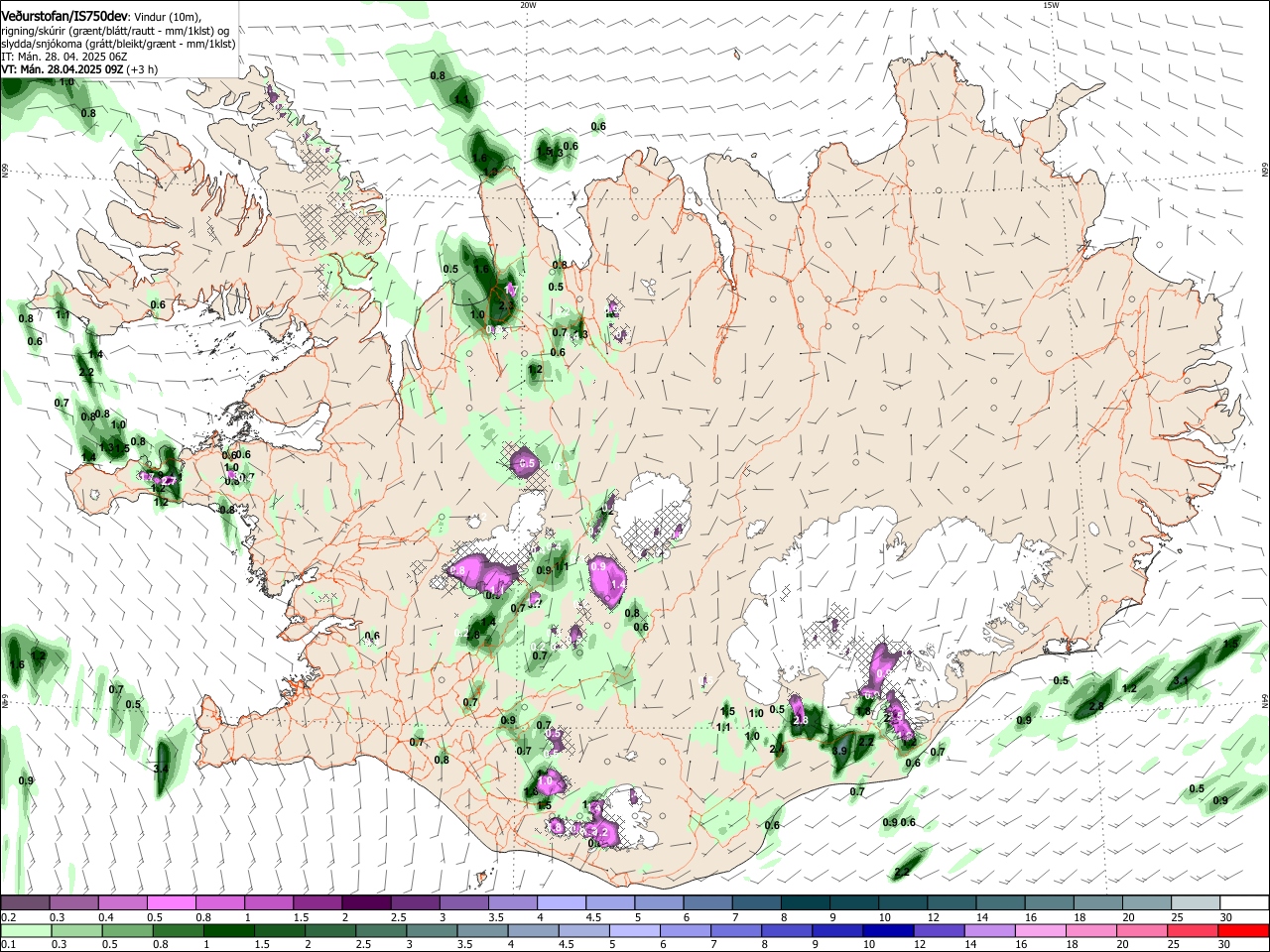Screen dimensions: 1270x952
Task: Pick the 20–25 pink-red rain legend swatch
Action: (1142, 930)
